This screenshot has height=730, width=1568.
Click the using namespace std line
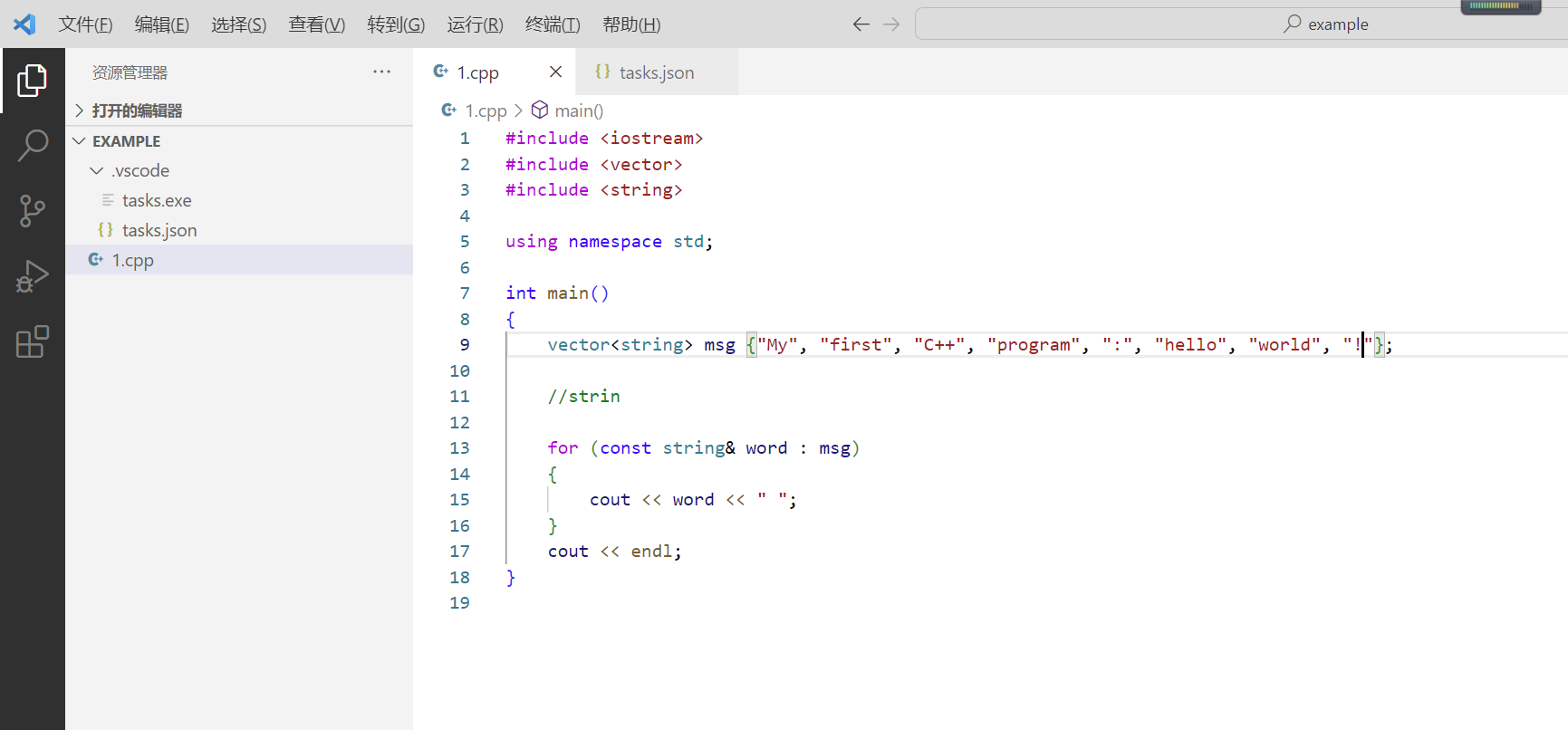click(609, 242)
